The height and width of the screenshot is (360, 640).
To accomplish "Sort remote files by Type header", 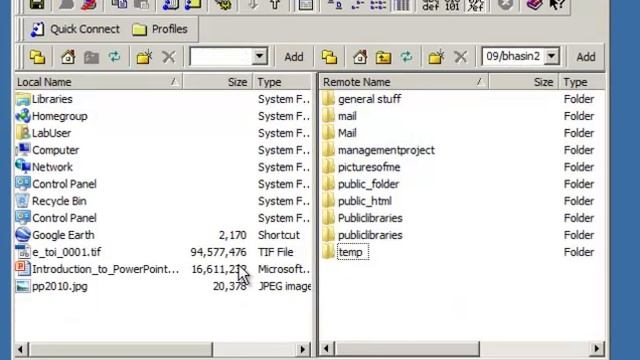I will click(x=582, y=82).
